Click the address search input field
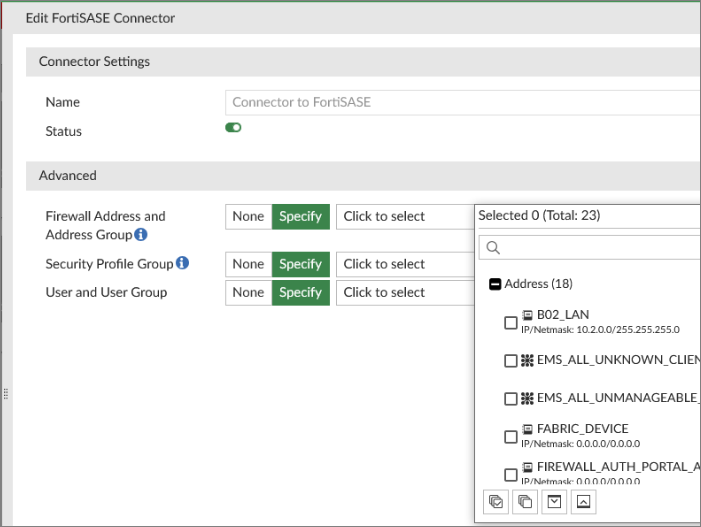This screenshot has height=527, width=701. pos(590,248)
